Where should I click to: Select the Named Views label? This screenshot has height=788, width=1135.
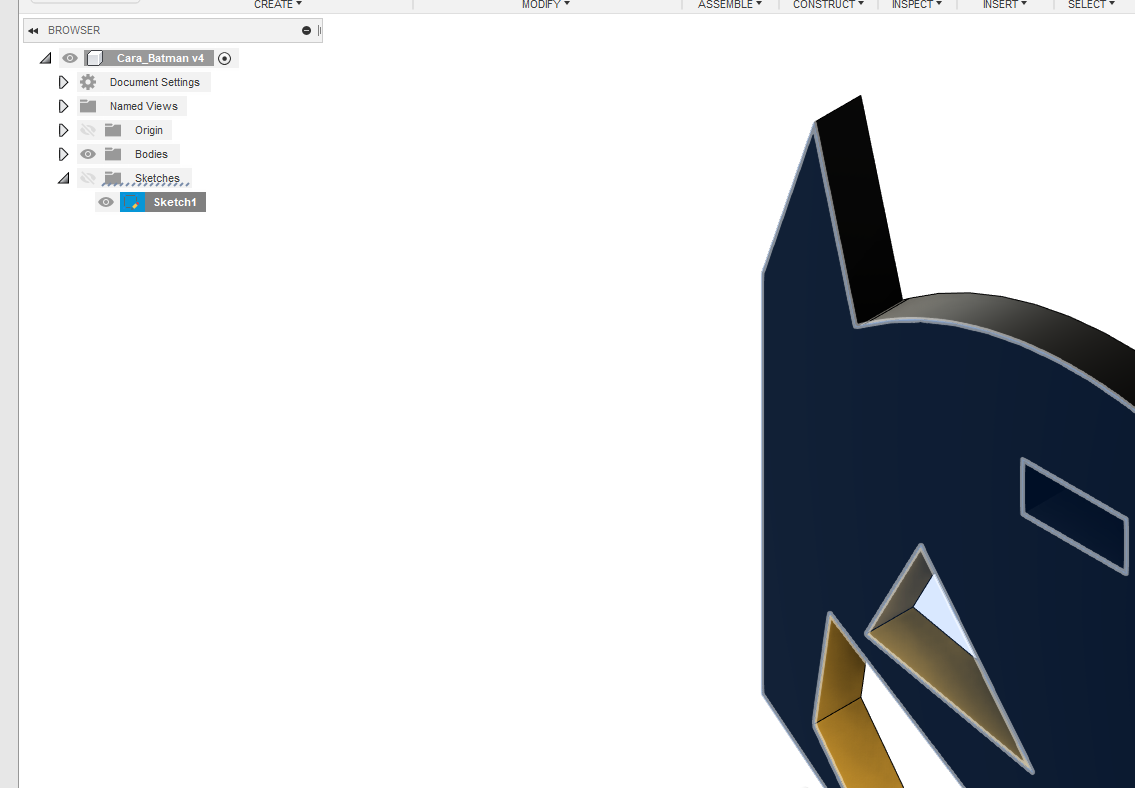[x=143, y=106]
